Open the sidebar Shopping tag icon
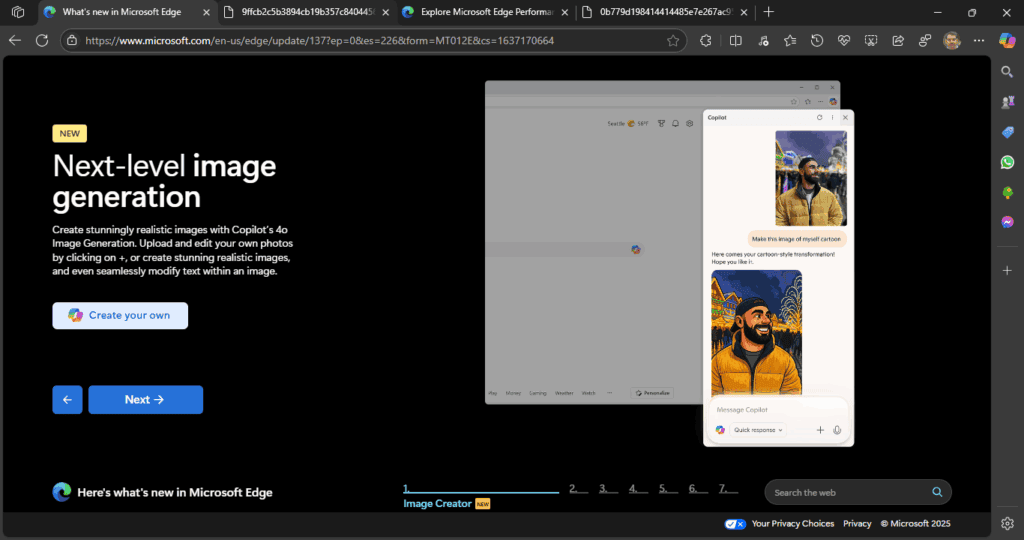Image resolution: width=1024 pixels, height=540 pixels. point(1007,132)
